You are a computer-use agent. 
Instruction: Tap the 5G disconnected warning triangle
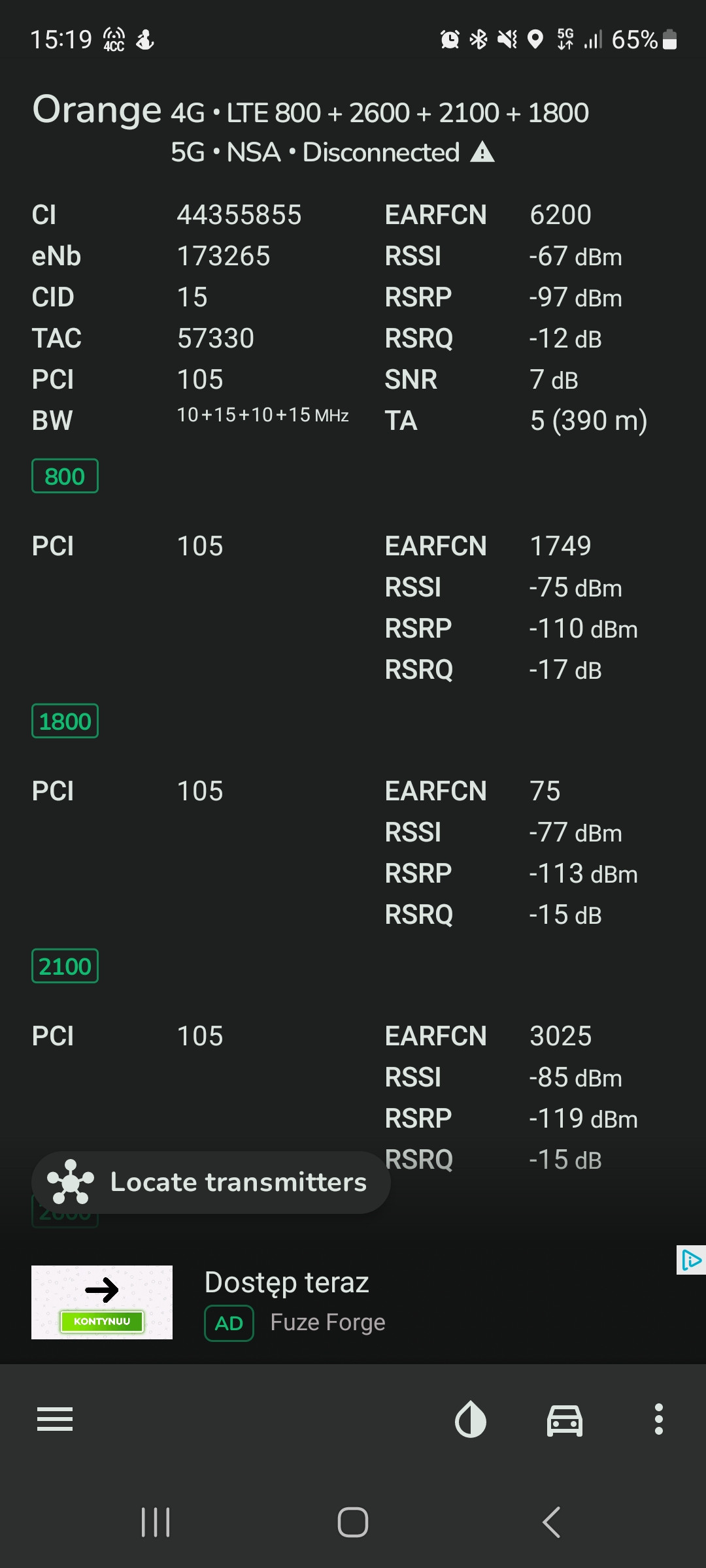[x=482, y=152]
